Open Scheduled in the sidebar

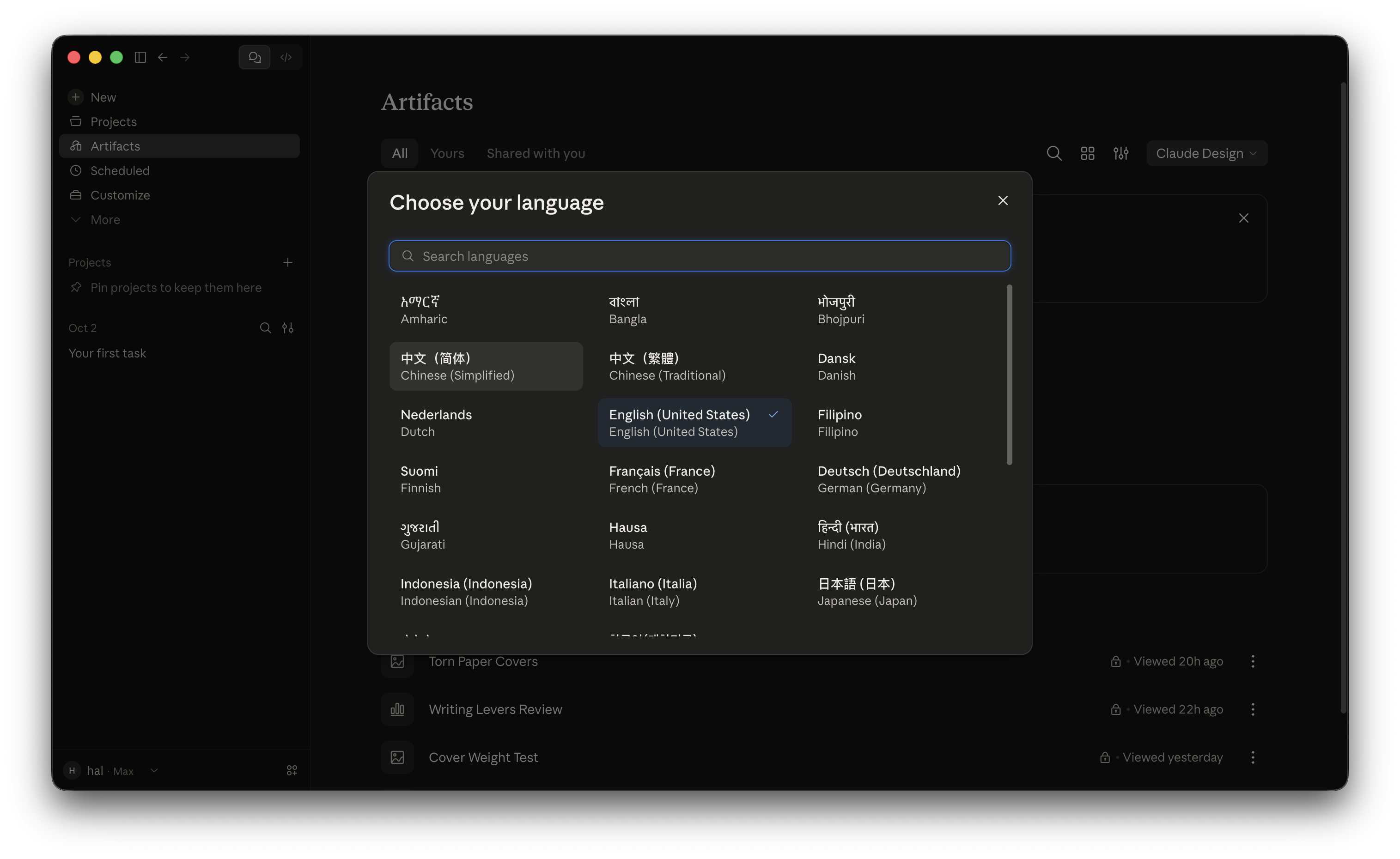(x=179, y=170)
